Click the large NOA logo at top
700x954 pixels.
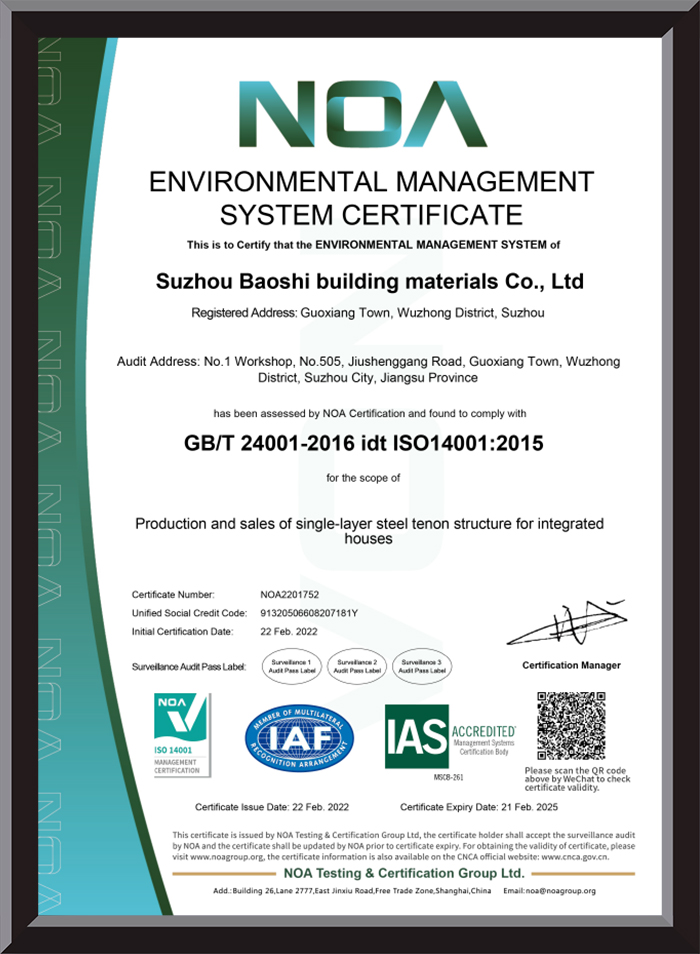point(362,115)
